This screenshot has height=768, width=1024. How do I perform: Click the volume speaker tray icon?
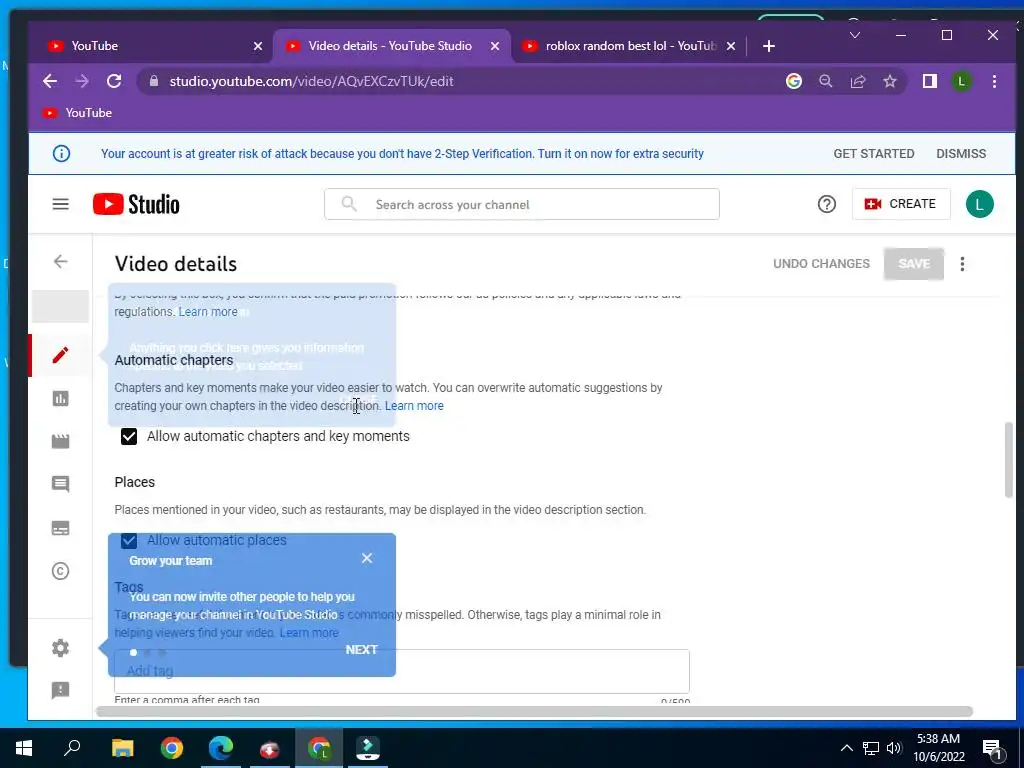(894, 748)
